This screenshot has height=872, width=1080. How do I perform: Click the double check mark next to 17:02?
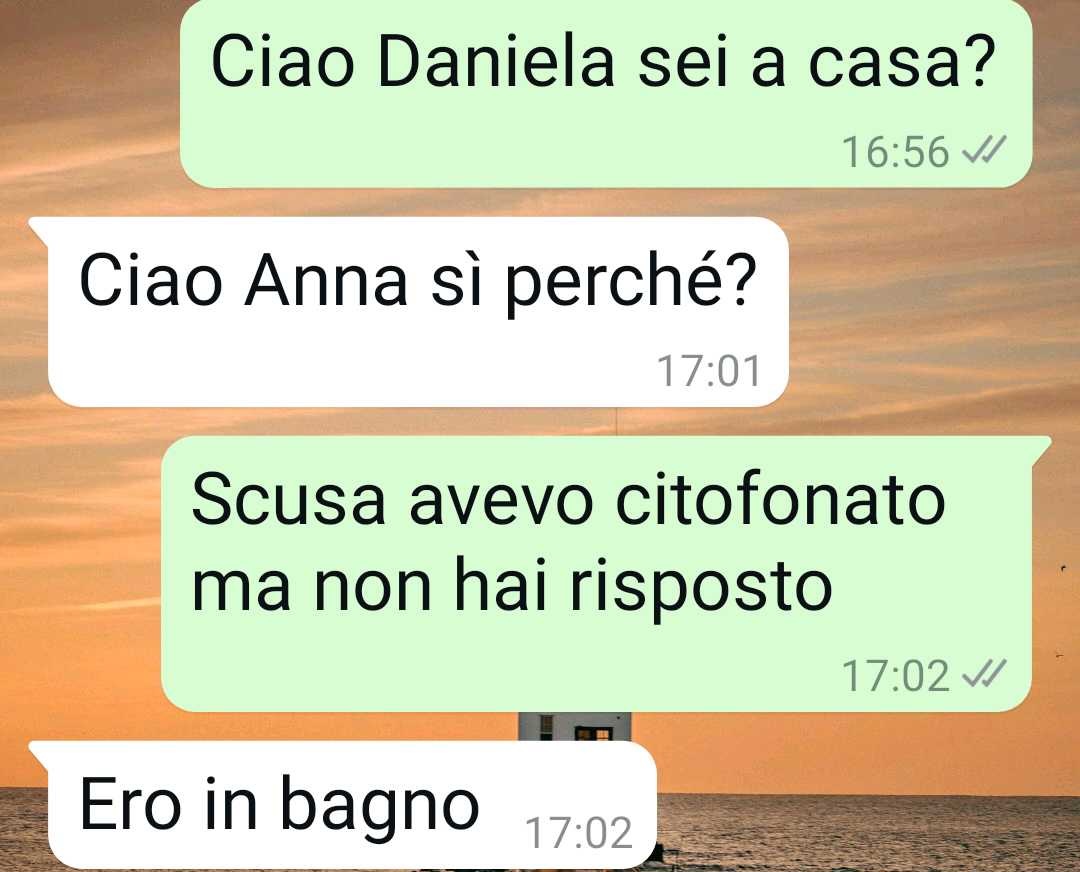pyautogui.click(x=985, y=674)
